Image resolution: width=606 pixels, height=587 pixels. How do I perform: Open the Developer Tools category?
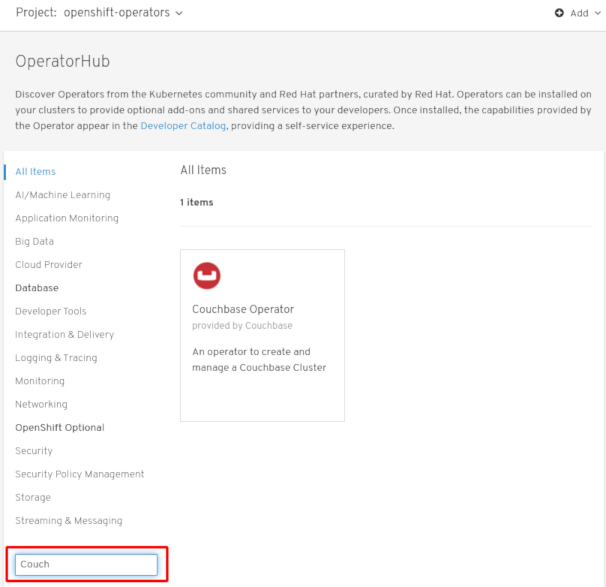(x=50, y=311)
